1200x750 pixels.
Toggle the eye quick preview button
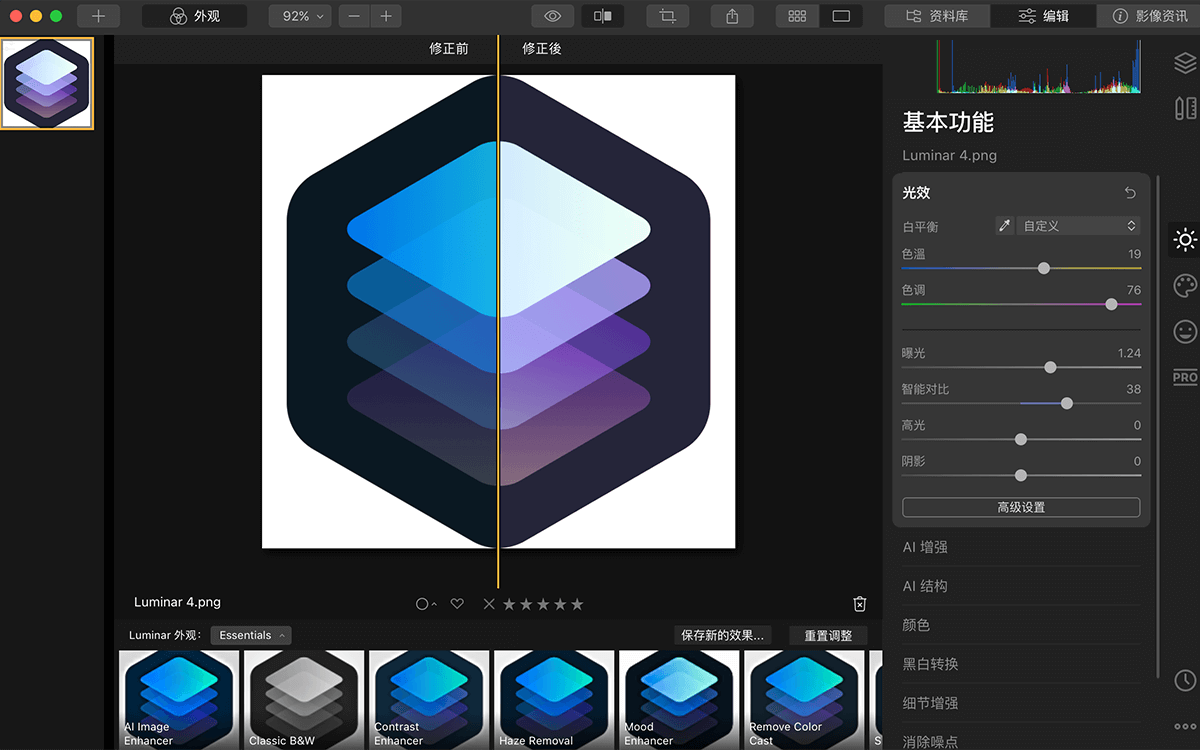[553, 16]
